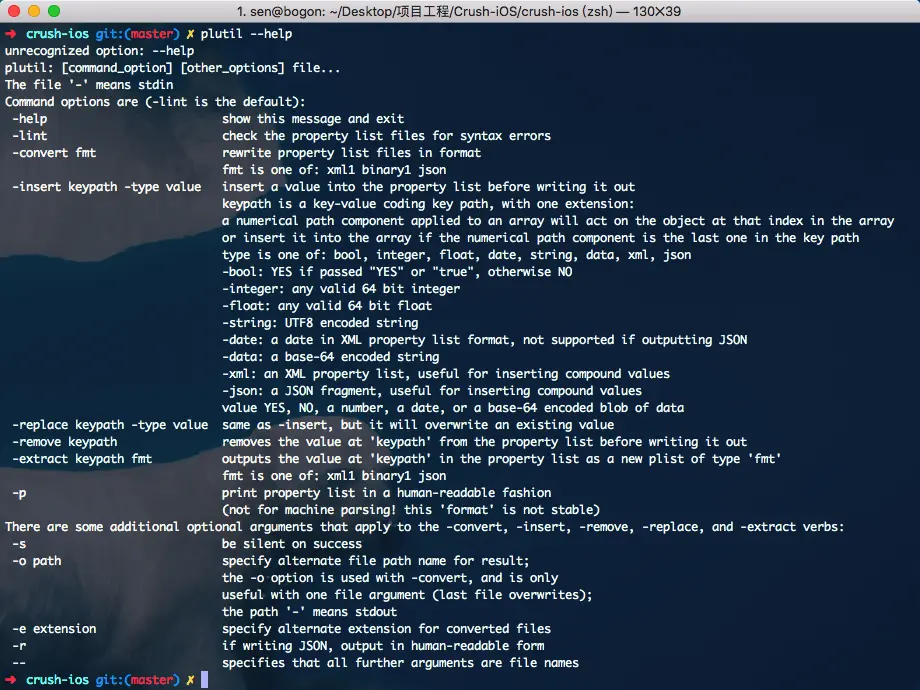Click 'The file '-' means stdin' line
Viewport: 920px width, 690px height.
pos(89,85)
